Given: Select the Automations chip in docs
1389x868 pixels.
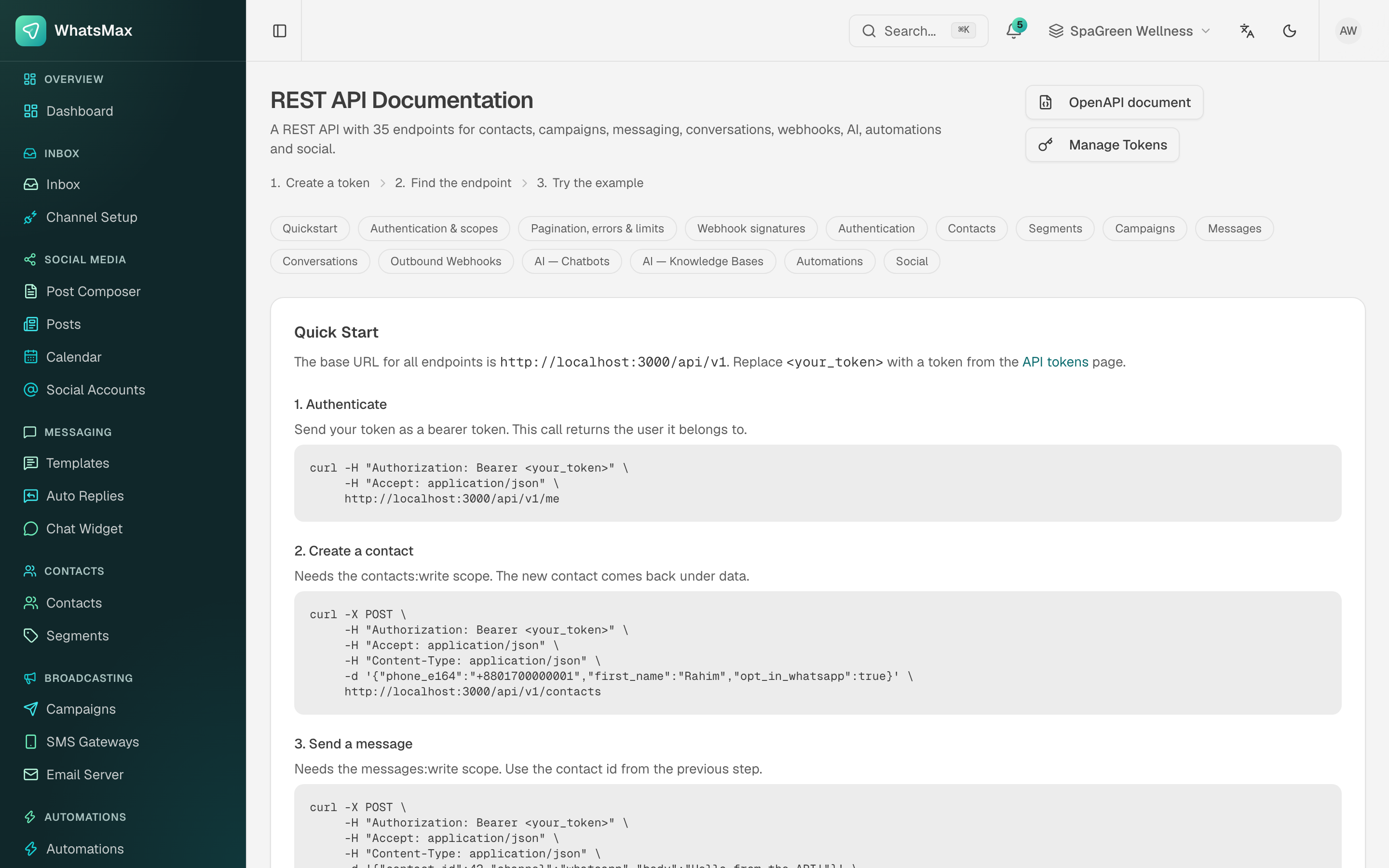Looking at the screenshot, I should pos(830,261).
